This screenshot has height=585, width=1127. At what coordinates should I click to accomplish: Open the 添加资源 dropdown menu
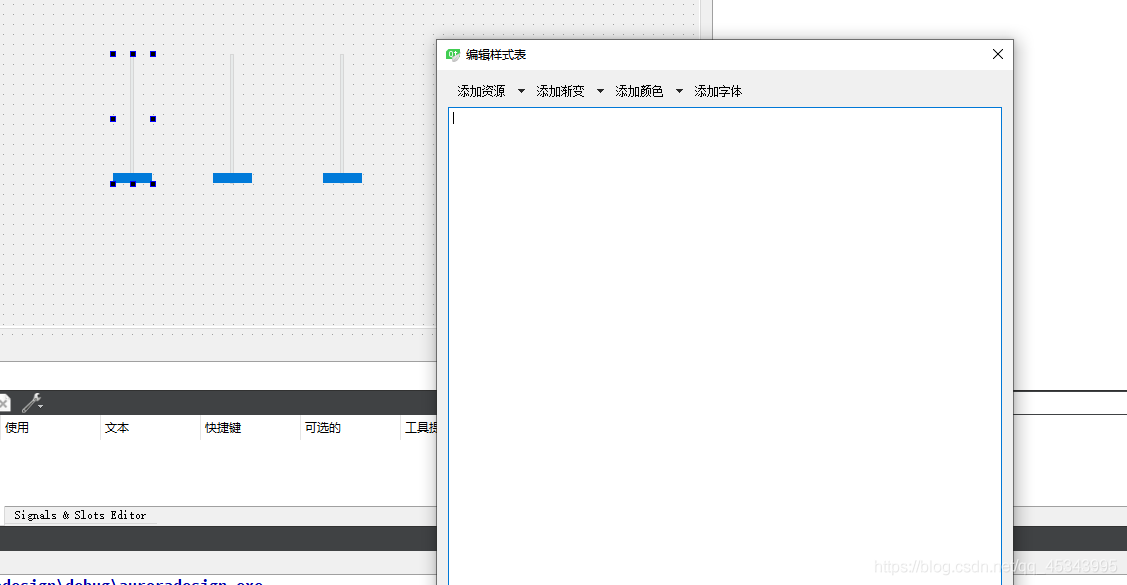(520, 90)
